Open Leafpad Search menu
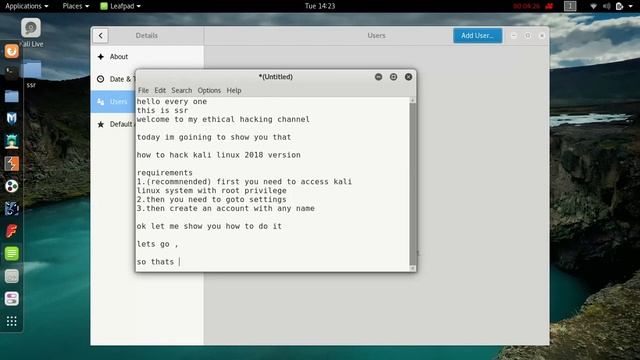This screenshot has width=640, height=360. point(182,90)
